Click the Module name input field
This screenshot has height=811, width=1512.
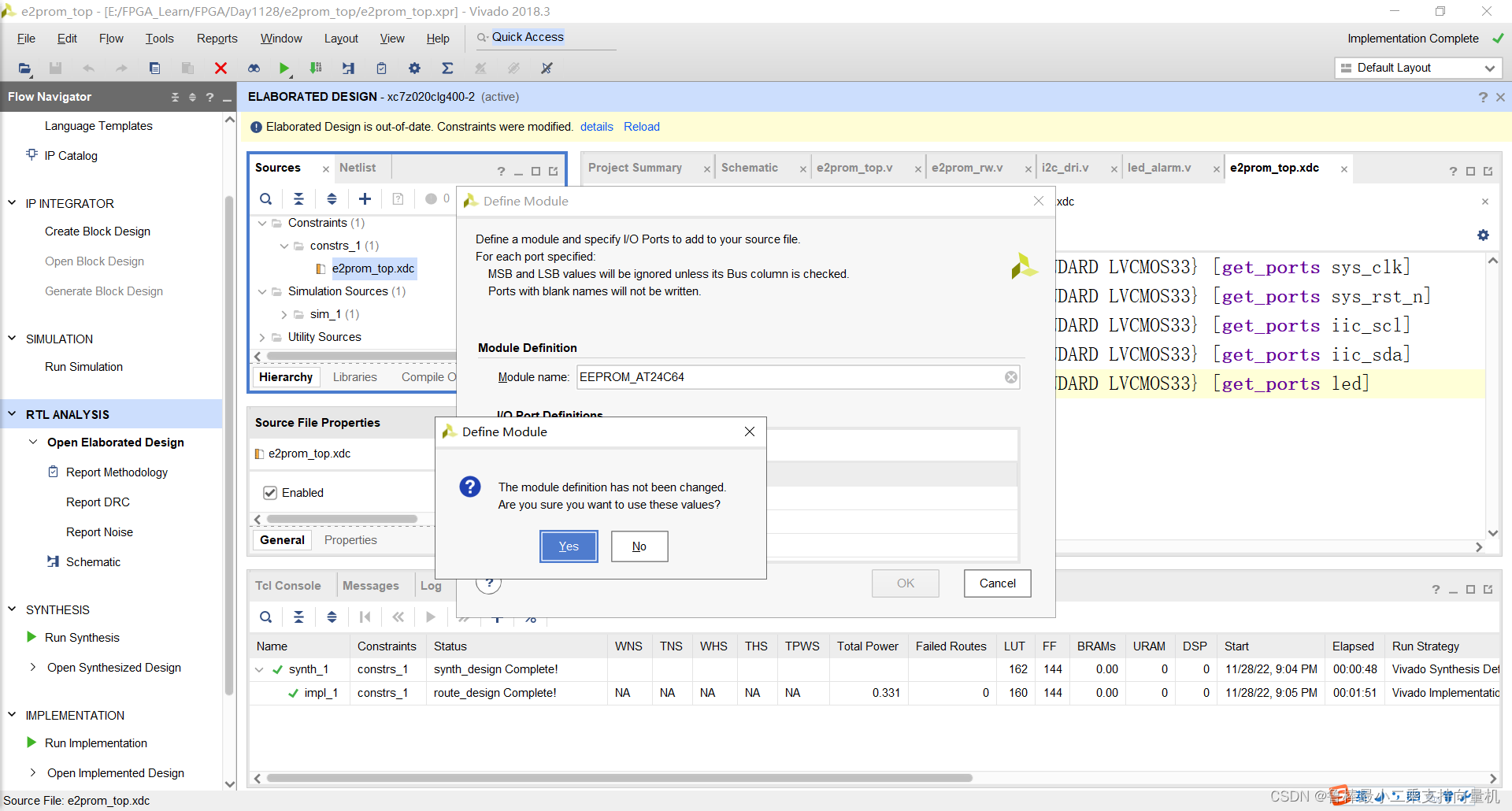pyautogui.click(x=798, y=377)
